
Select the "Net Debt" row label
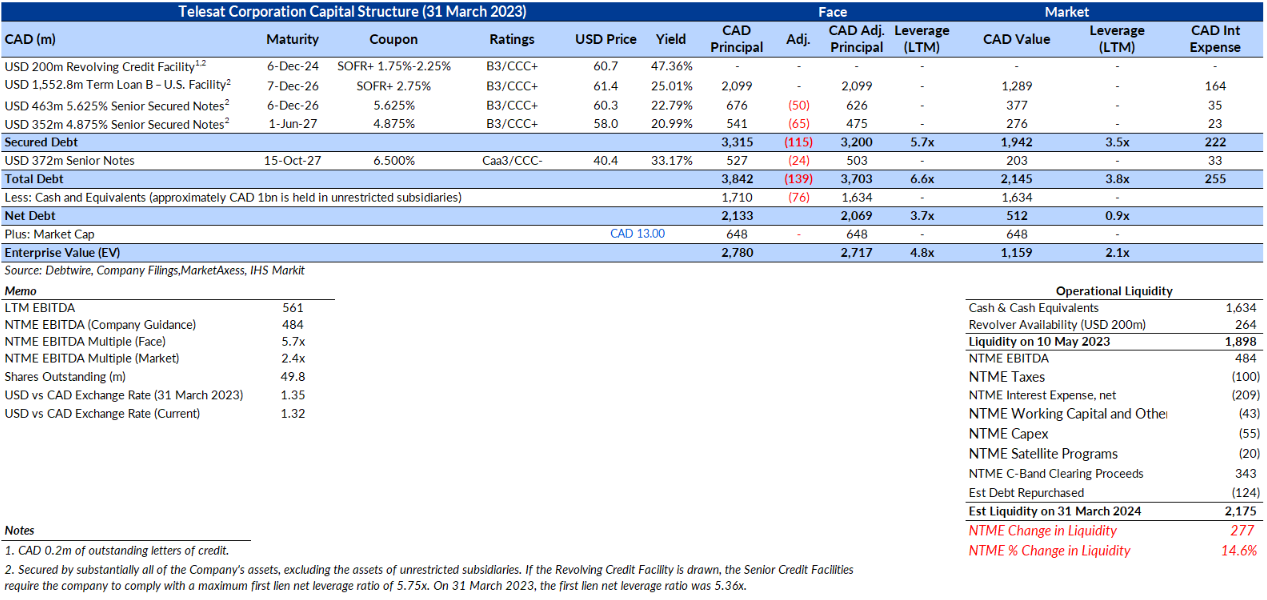32,216
